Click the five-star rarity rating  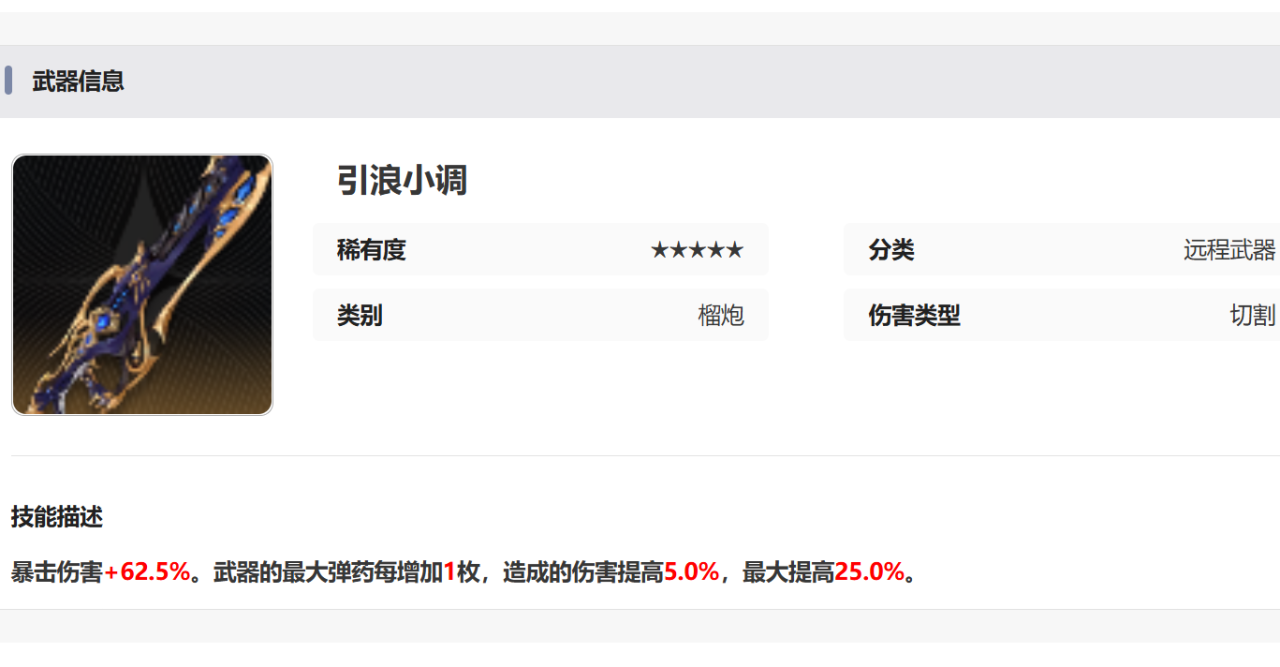point(697,250)
